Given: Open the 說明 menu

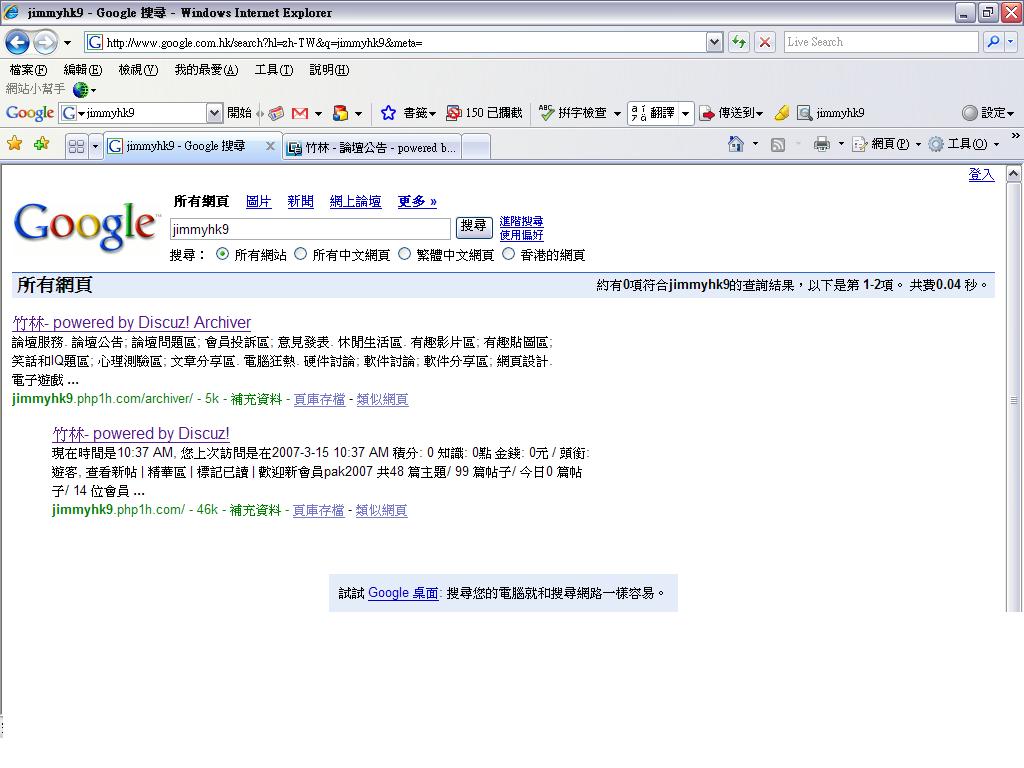Looking at the screenshot, I should point(329,70).
